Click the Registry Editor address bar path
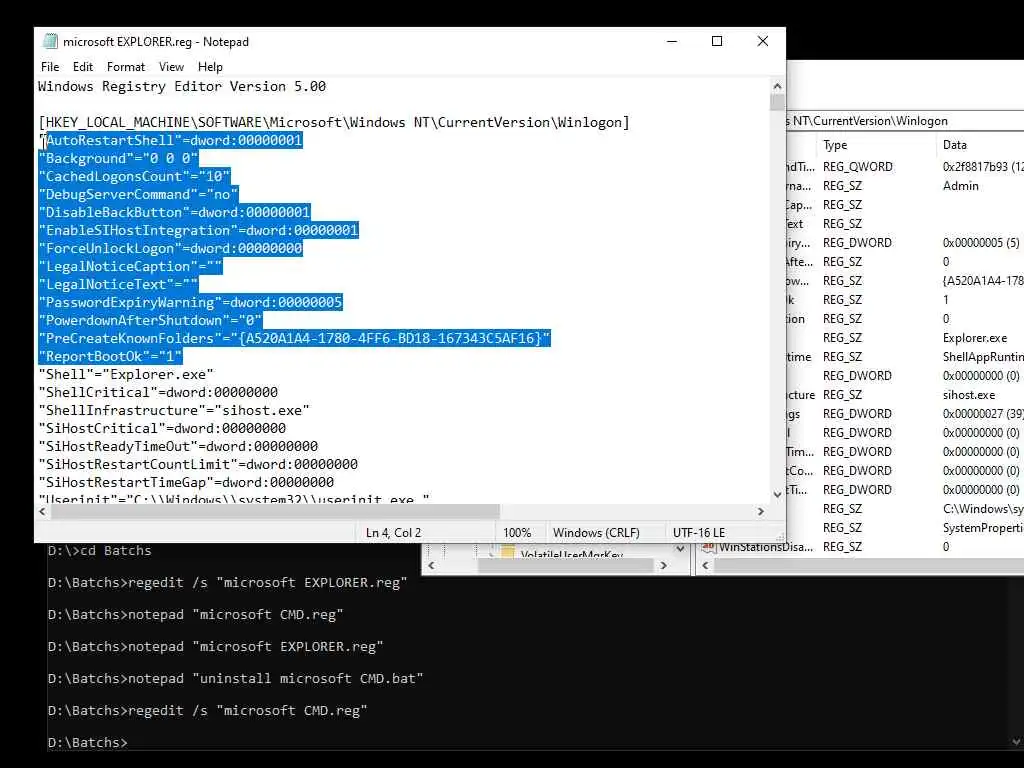Viewport: 1024px width, 768px height. coord(904,121)
